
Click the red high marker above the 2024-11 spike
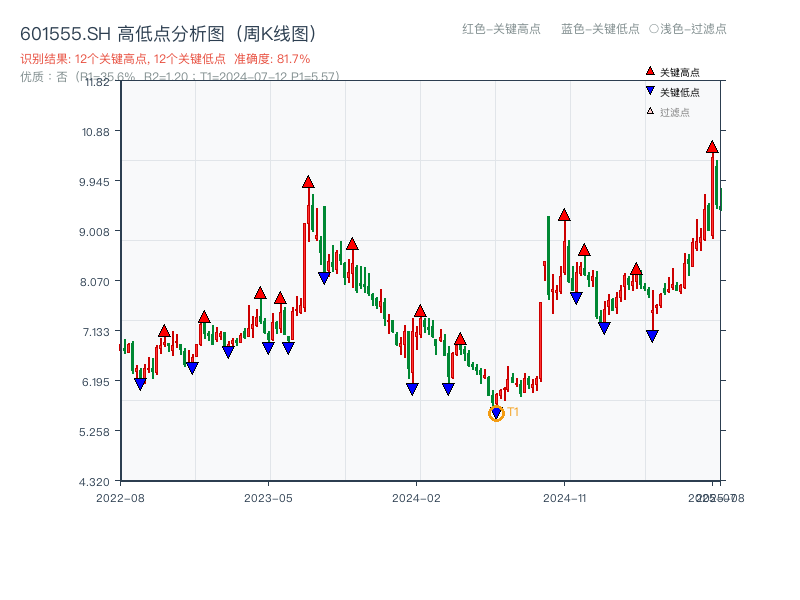(564, 215)
